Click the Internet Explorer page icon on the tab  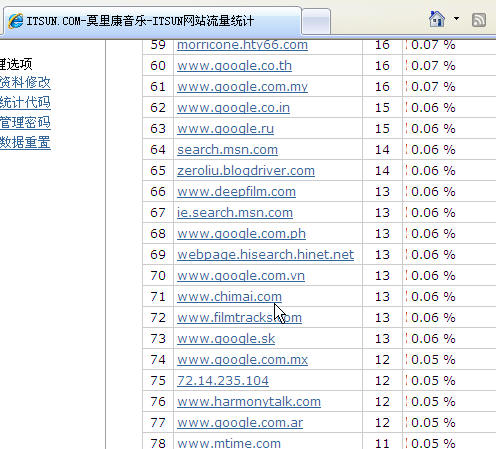pyautogui.click(x=16, y=21)
